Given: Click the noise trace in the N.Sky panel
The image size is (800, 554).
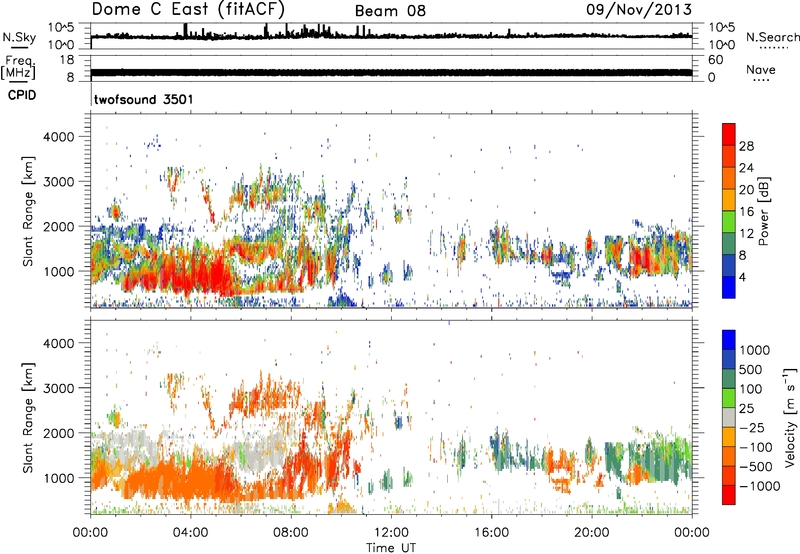Looking at the screenshot, I should coord(391,35).
